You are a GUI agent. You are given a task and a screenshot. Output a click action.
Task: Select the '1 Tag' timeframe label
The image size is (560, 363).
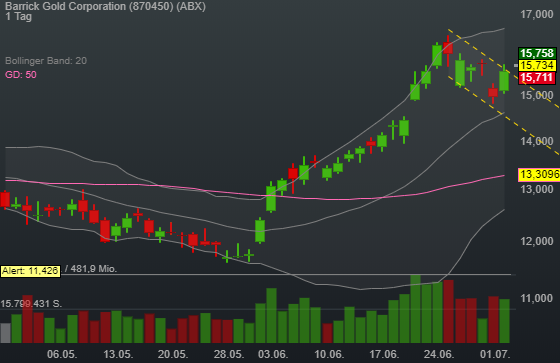coord(19,16)
